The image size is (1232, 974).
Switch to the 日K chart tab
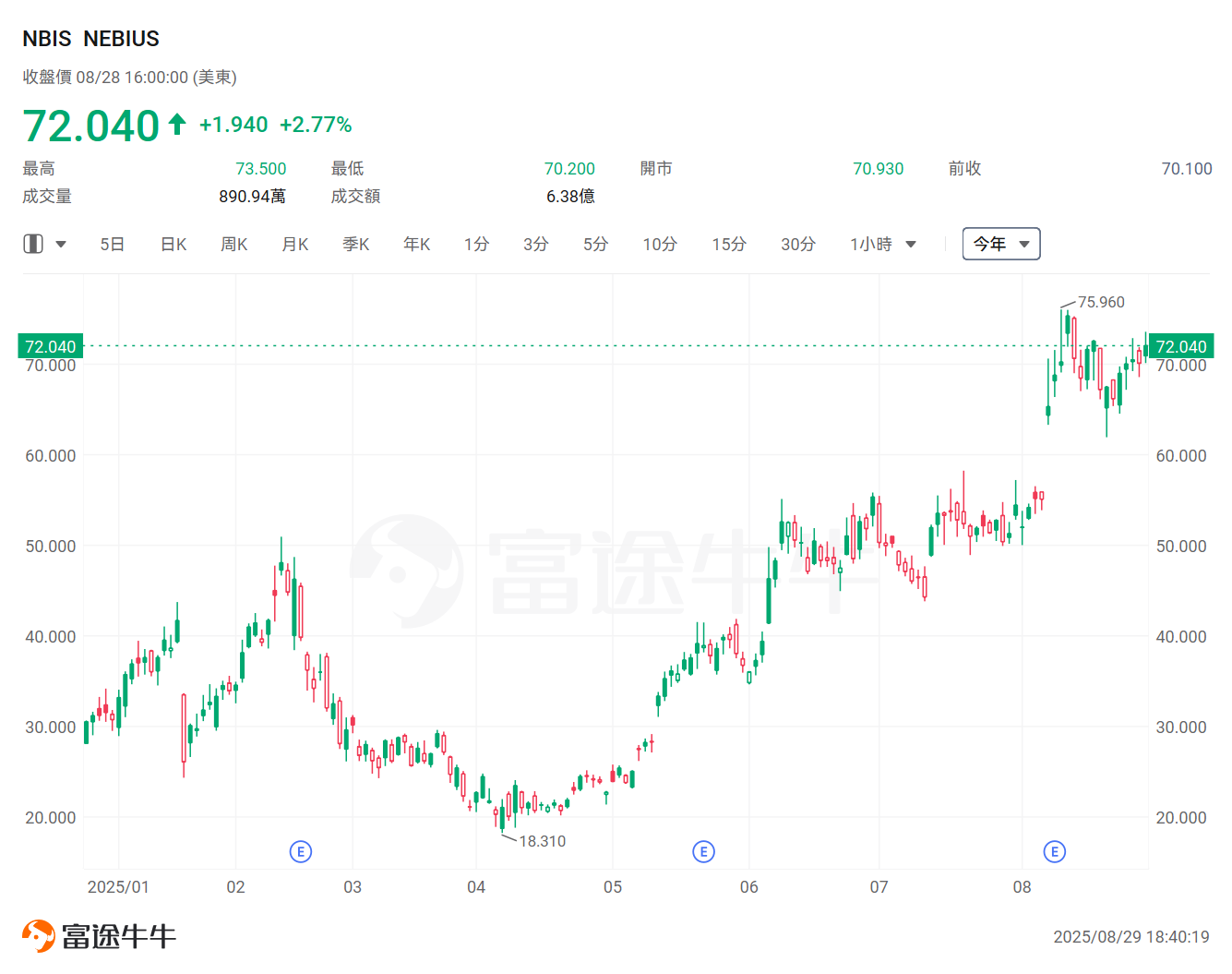point(173,245)
